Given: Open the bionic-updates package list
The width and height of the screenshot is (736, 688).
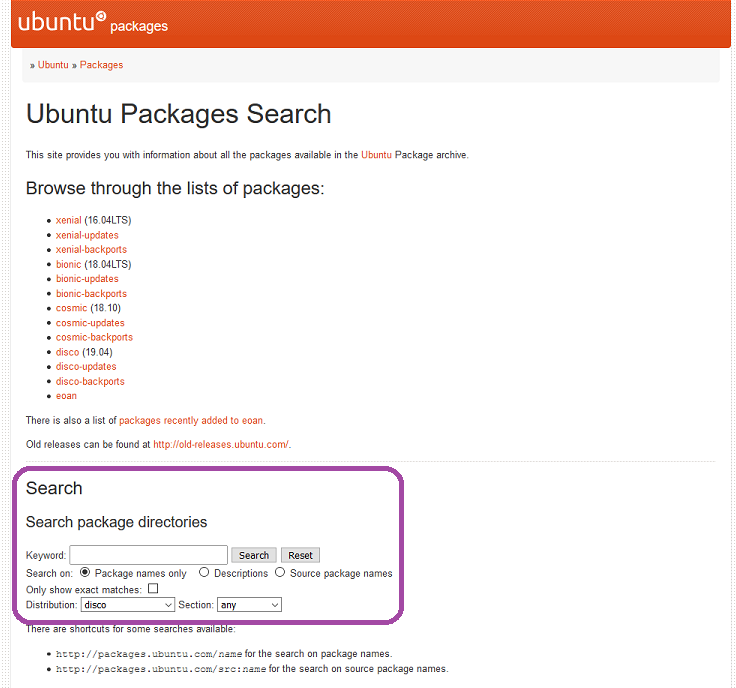Looking at the screenshot, I should [x=87, y=279].
